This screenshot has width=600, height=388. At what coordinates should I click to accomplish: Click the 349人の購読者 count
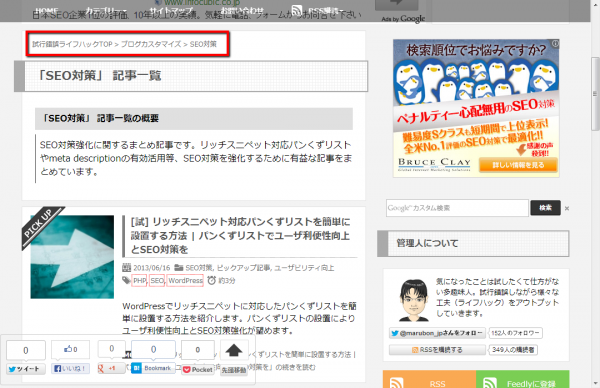click(513, 350)
